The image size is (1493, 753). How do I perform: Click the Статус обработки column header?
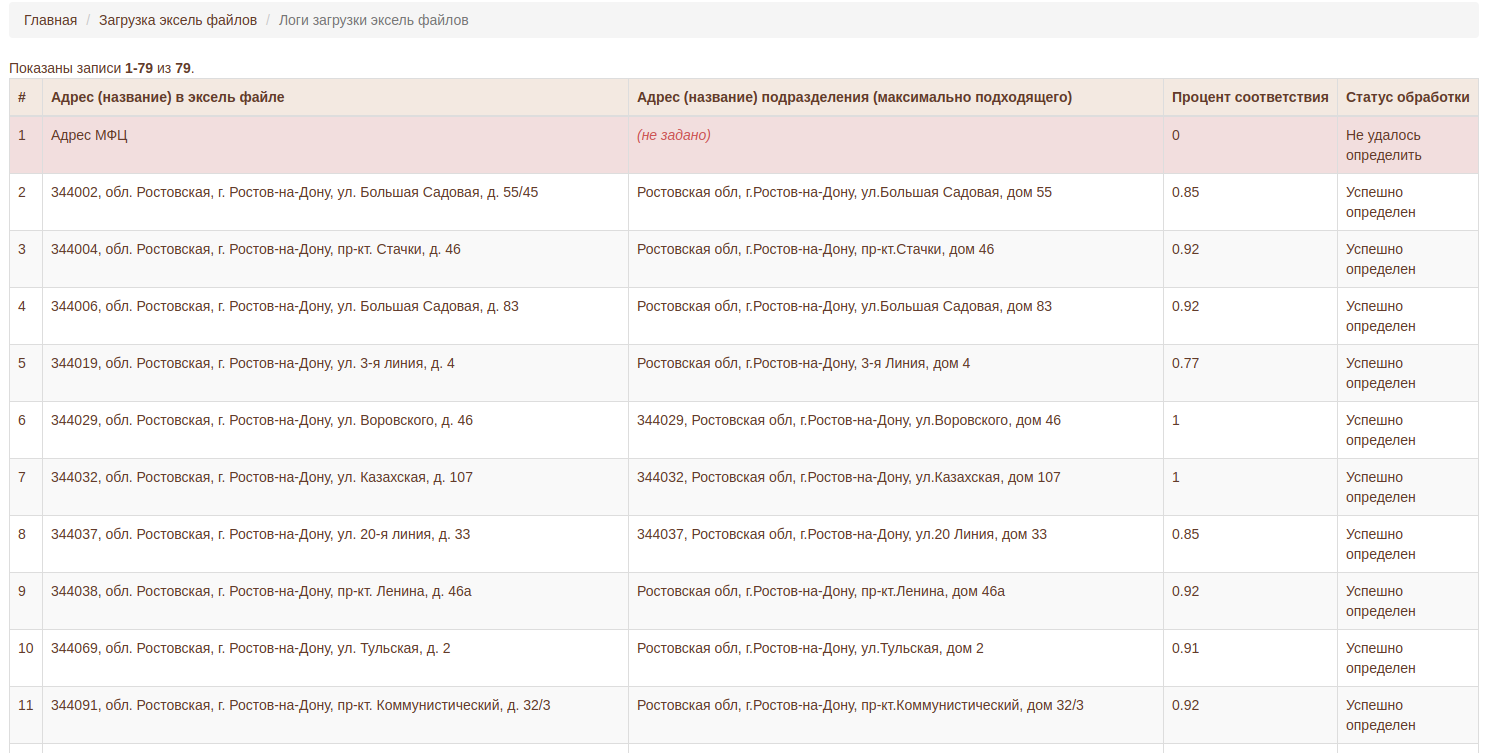pyautogui.click(x=1406, y=97)
